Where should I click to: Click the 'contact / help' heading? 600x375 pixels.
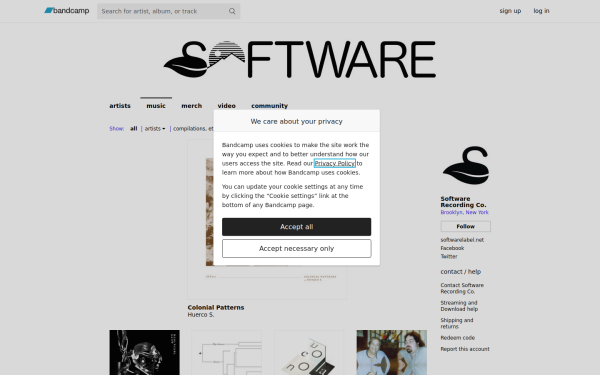tap(460, 272)
